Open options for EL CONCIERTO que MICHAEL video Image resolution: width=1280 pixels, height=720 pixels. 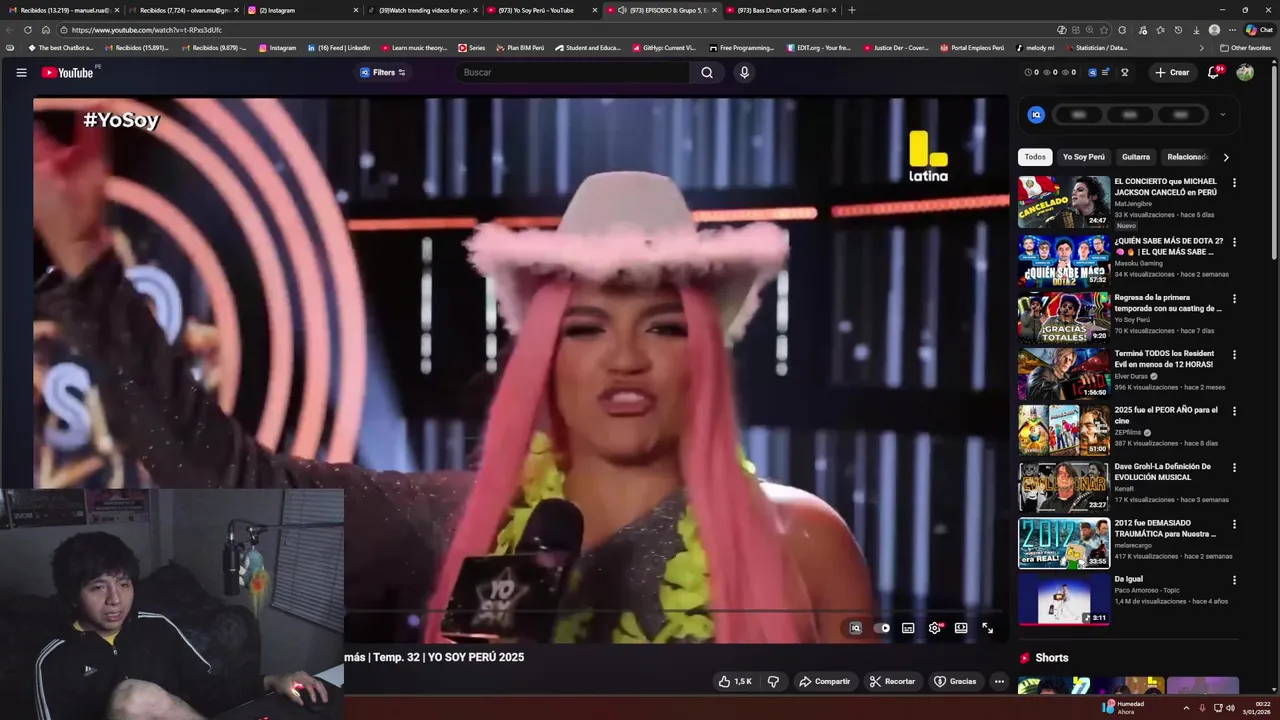tap(1234, 183)
